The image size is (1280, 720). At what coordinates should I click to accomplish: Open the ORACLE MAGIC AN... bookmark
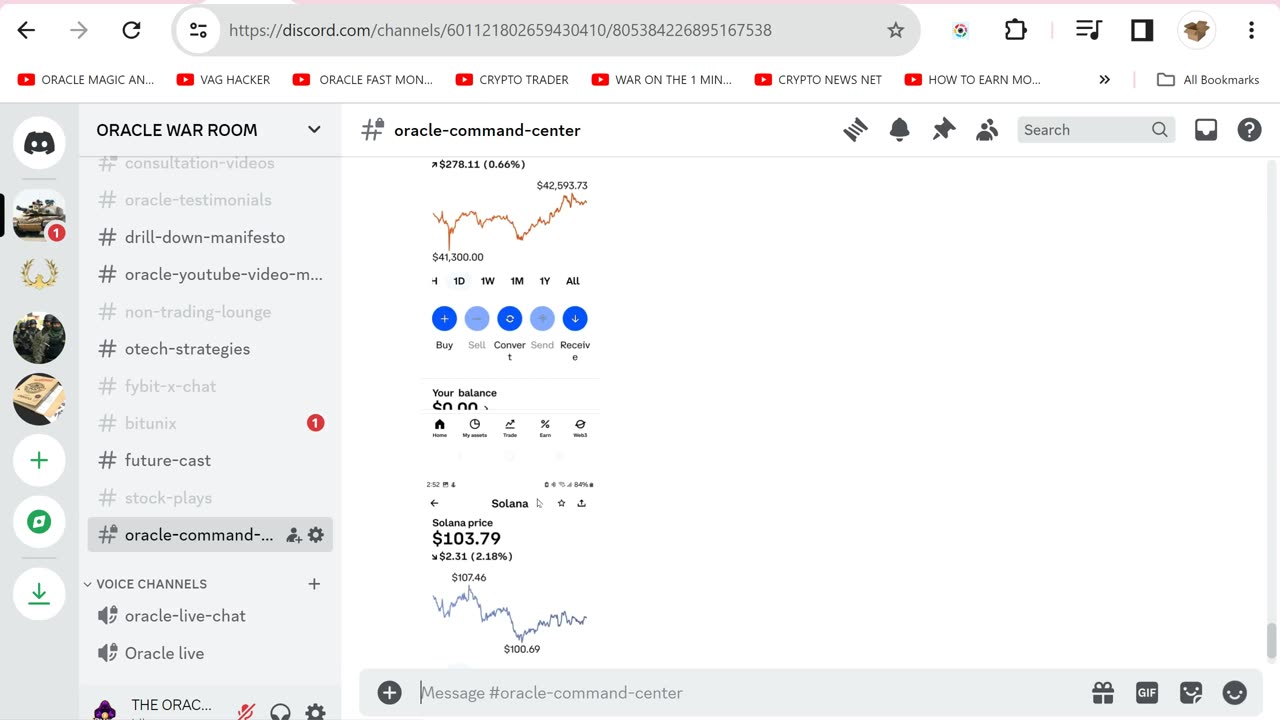[86, 80]
